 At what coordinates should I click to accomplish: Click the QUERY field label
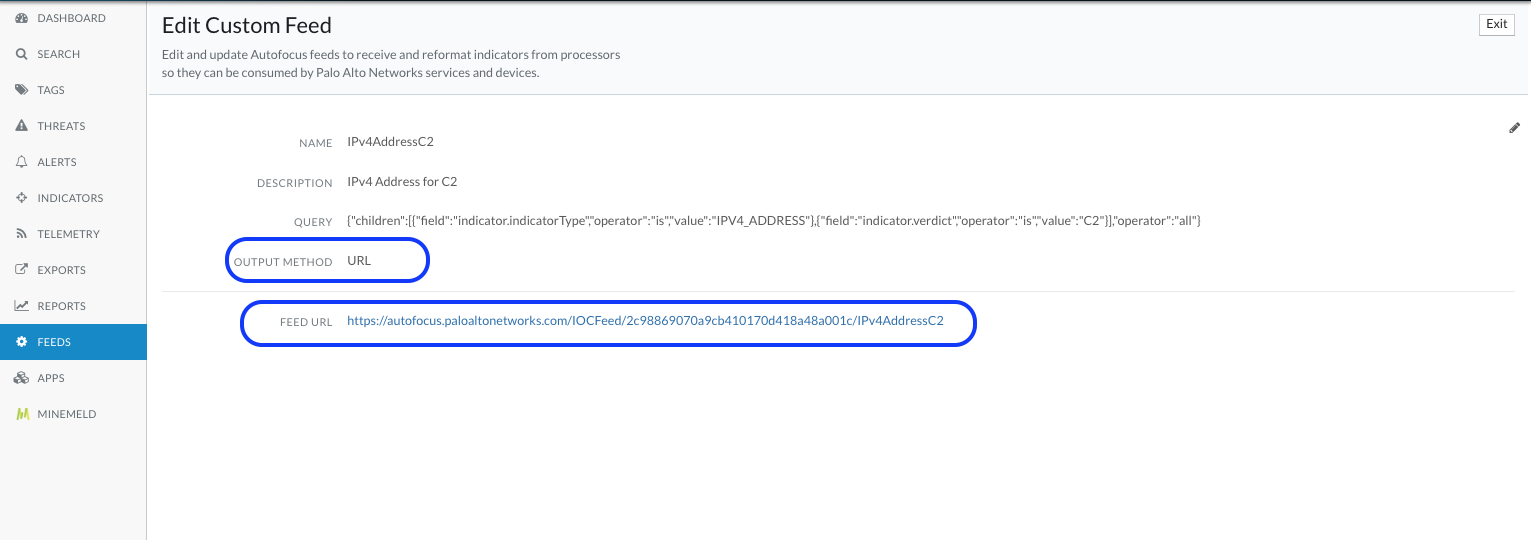[x=314, y=222]
